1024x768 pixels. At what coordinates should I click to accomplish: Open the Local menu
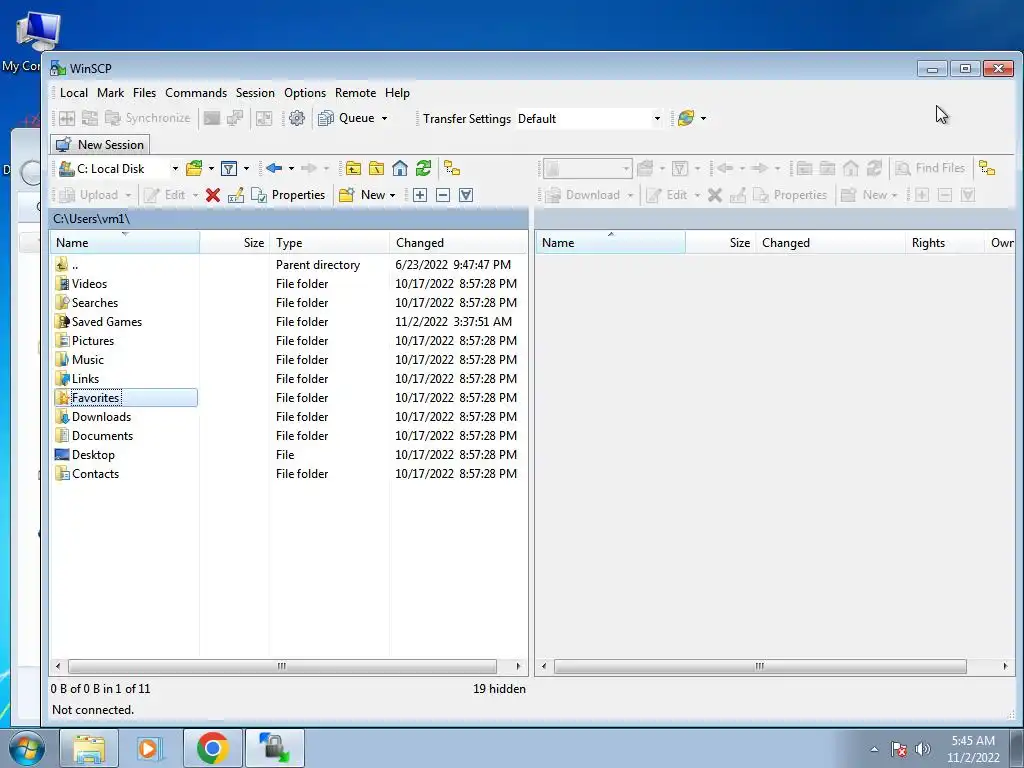point(74,93)
